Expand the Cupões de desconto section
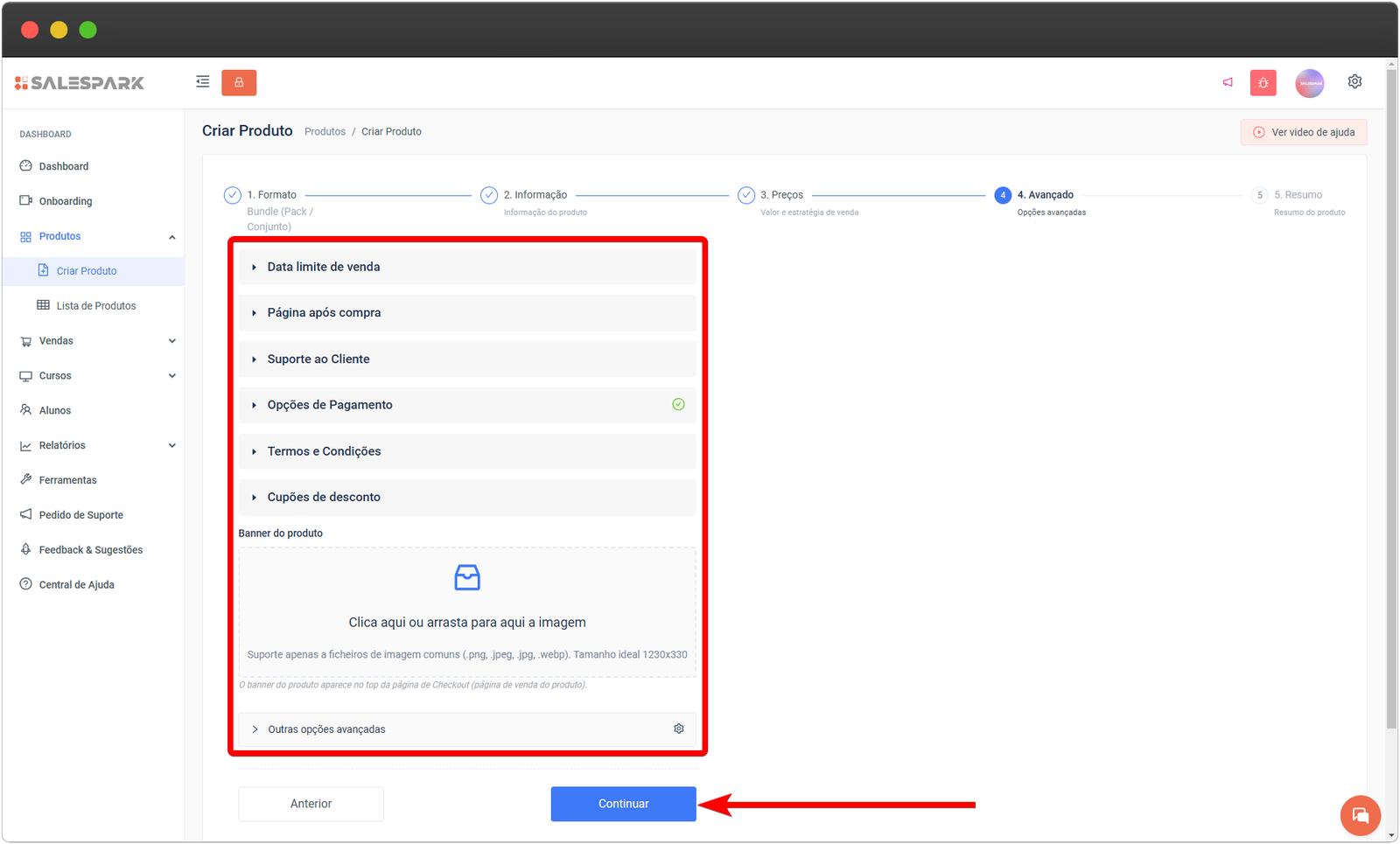Image resolution: width=1400 pixels, height=844 pixels. click(324, 497)
